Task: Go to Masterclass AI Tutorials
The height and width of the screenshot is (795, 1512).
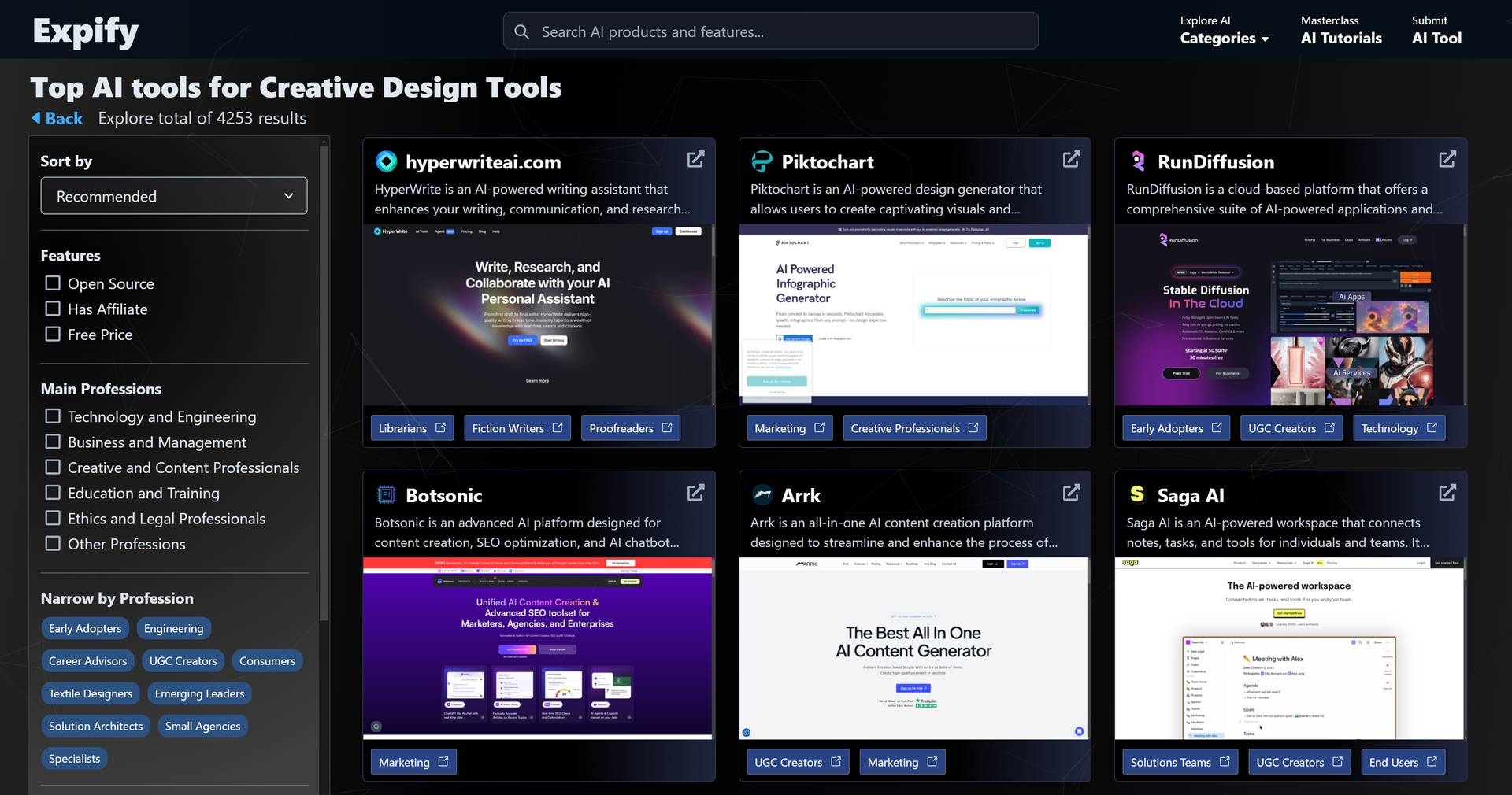Action: [1341, 30]
